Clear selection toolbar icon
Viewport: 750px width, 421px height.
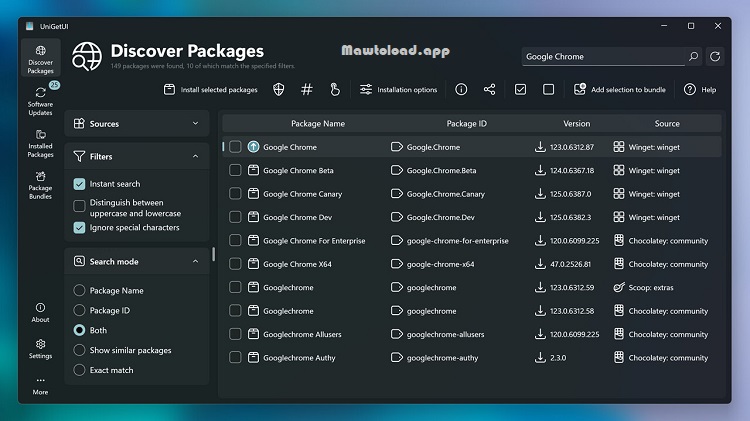click(x=549, y=89)
